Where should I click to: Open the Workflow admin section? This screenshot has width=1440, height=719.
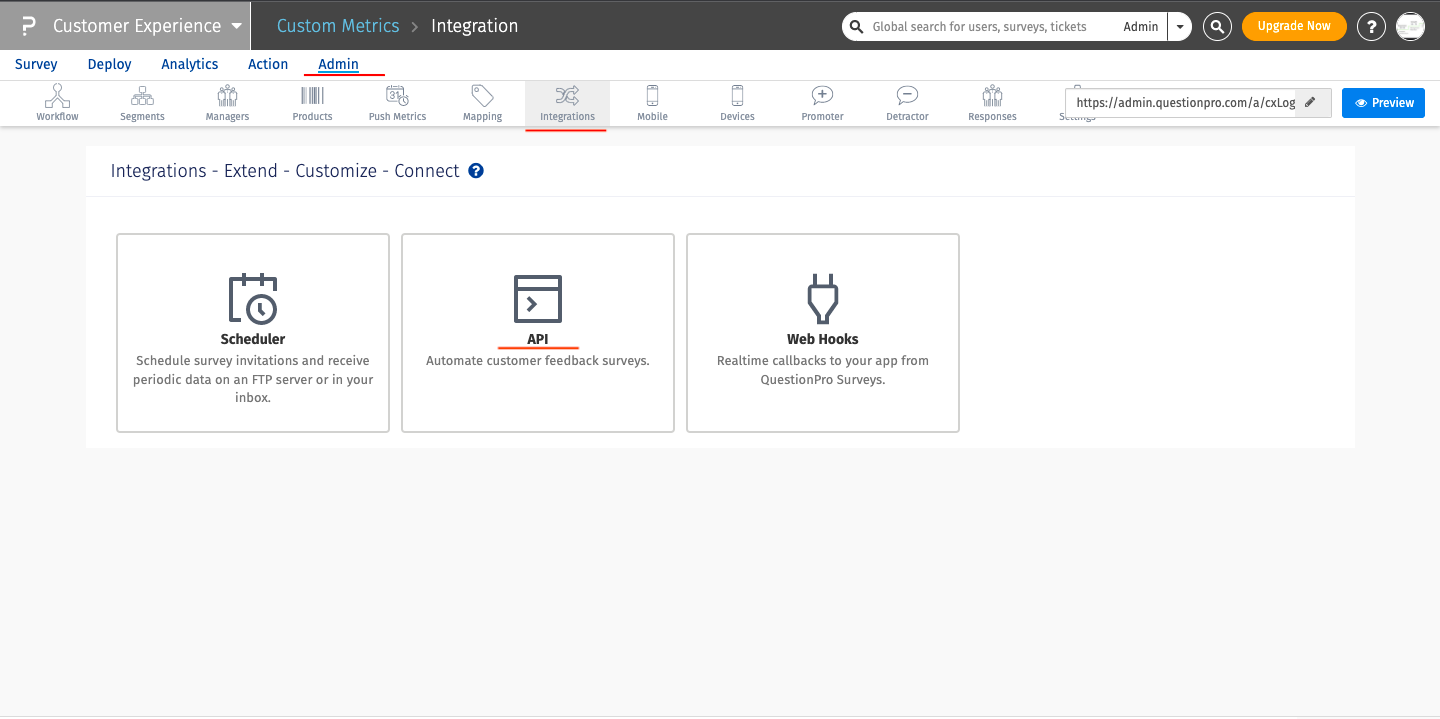click(57, 103)
